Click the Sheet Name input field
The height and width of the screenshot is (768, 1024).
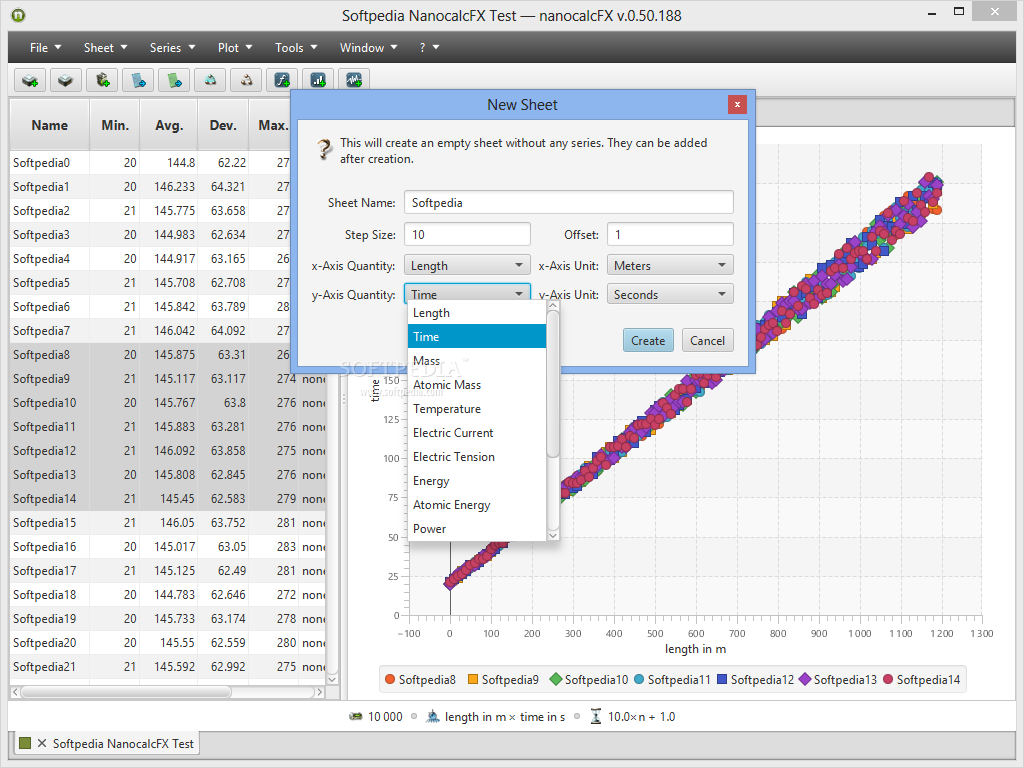click(569, 202)
